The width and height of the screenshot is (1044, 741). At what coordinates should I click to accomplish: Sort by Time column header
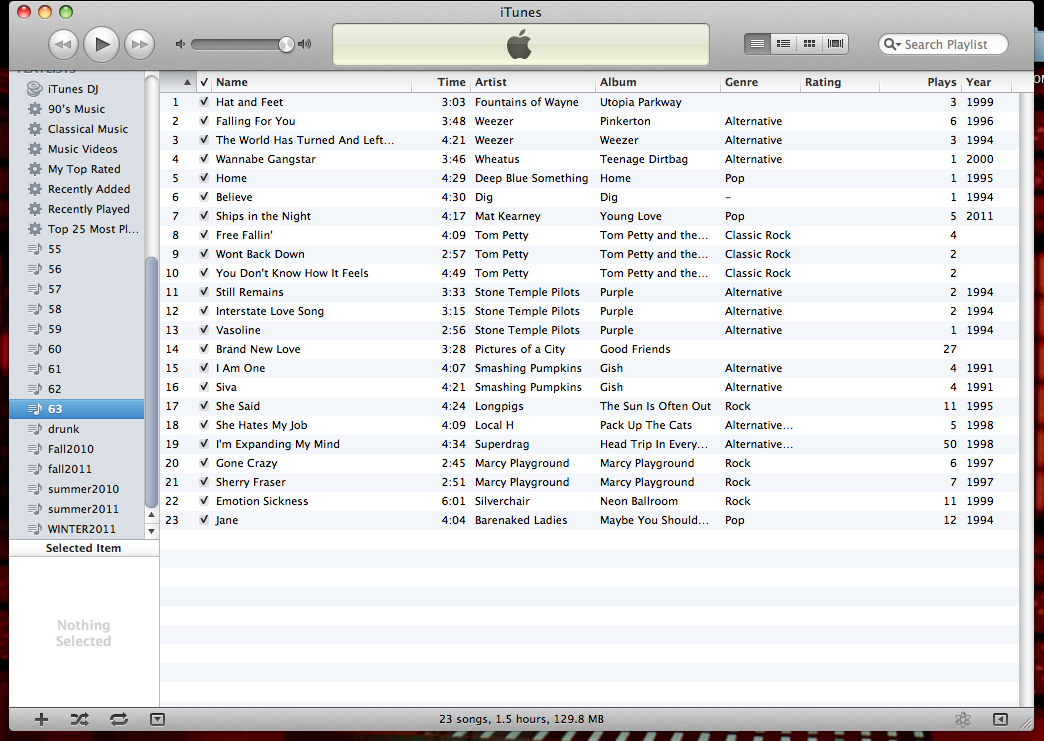click(x=441, y=82)
